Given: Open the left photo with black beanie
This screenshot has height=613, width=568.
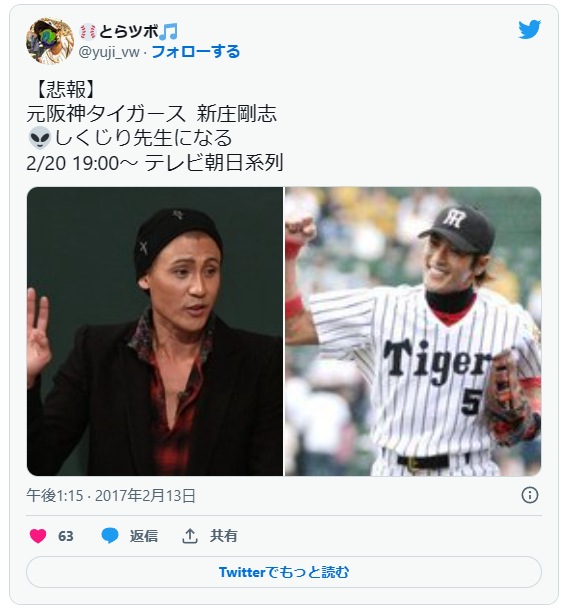Looking at the screenshot, I should [x=155, y=332].
